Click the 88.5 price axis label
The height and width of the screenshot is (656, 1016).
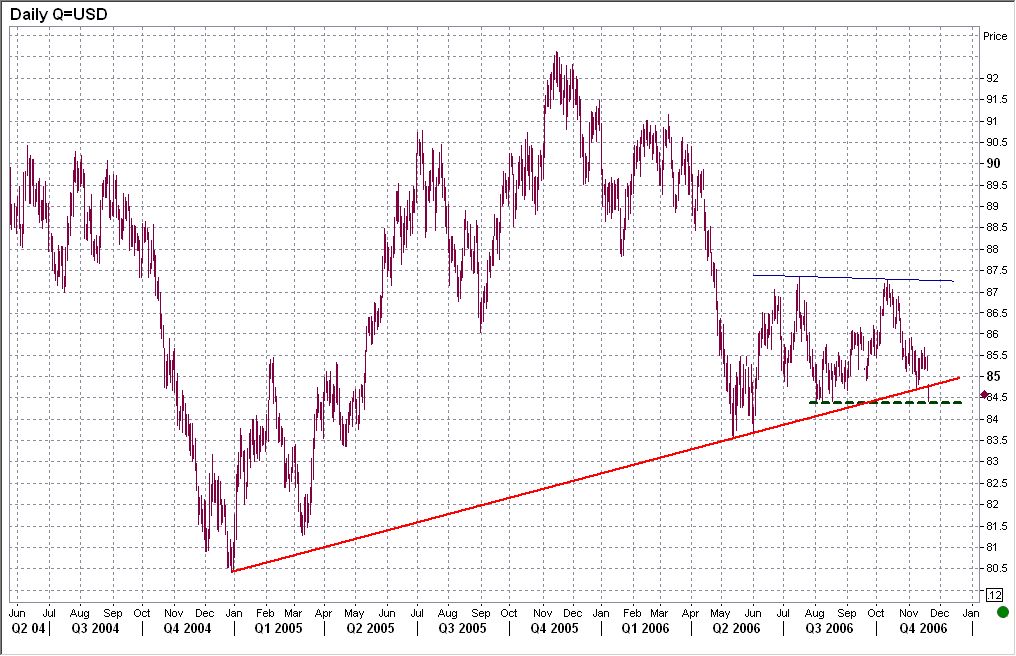[x=997, y=228]
